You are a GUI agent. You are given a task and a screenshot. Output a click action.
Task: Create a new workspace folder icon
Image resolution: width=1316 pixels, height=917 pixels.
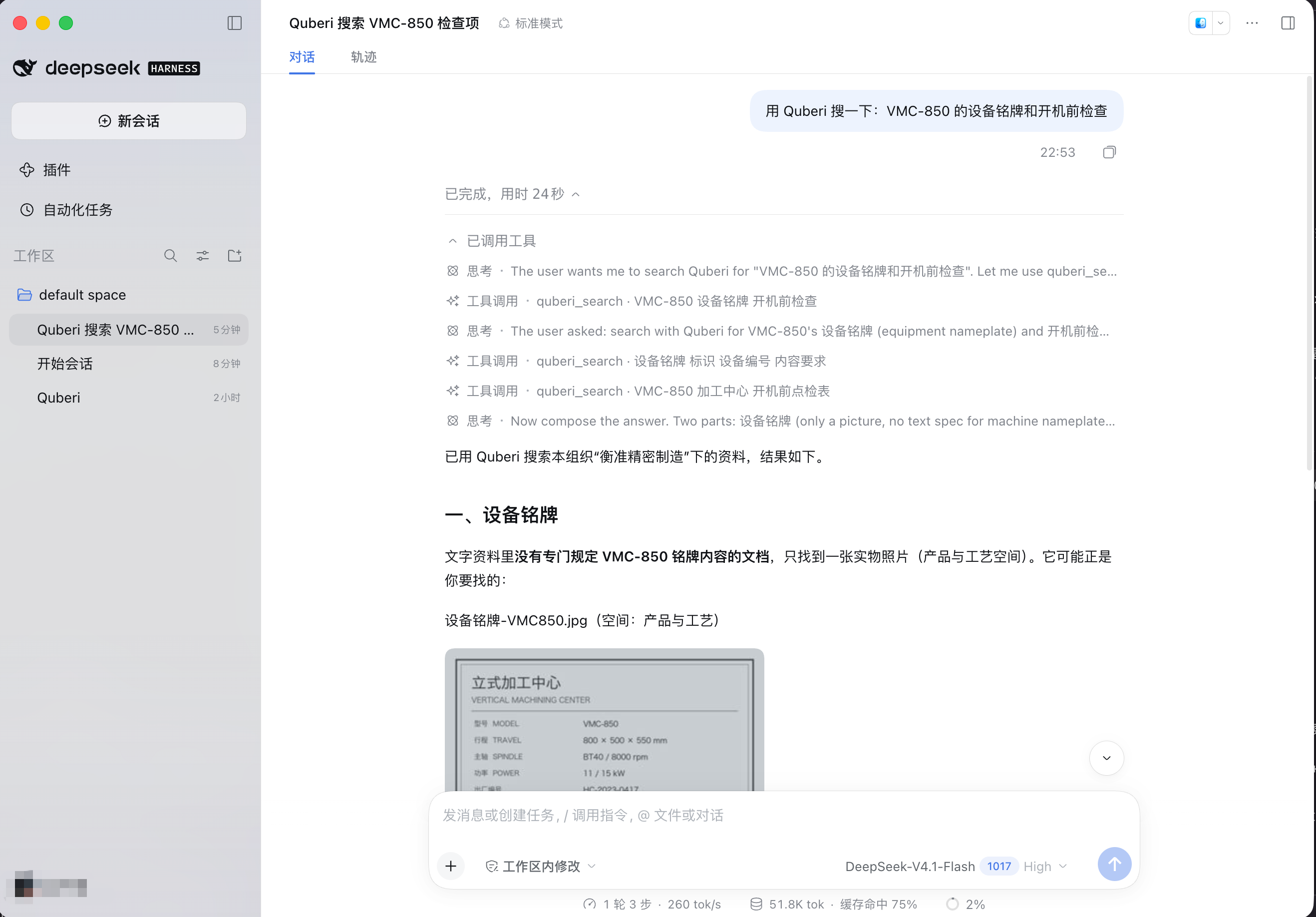pyautogui.click(x=235, y=256)
